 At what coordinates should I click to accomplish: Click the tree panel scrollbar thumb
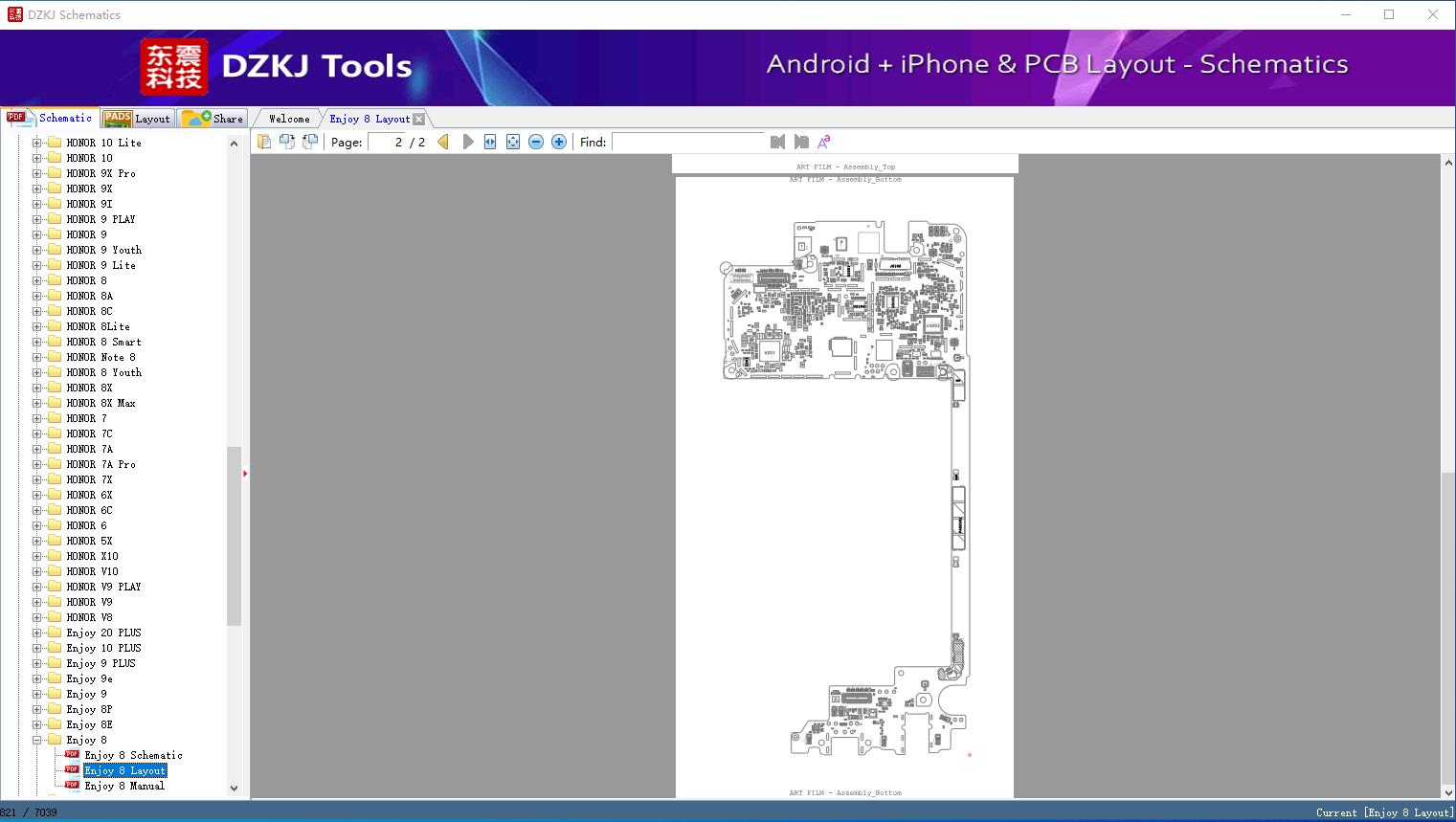(x=234, y=536)
